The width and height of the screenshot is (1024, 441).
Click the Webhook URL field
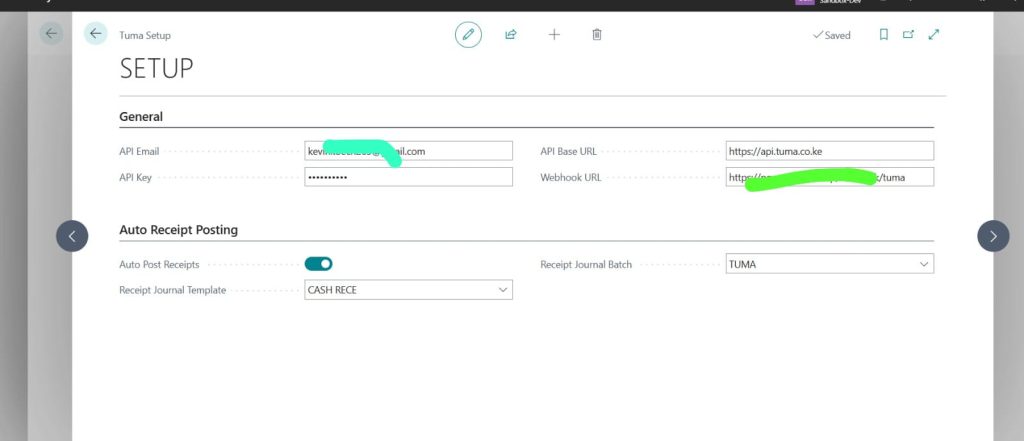click(829, 177)
